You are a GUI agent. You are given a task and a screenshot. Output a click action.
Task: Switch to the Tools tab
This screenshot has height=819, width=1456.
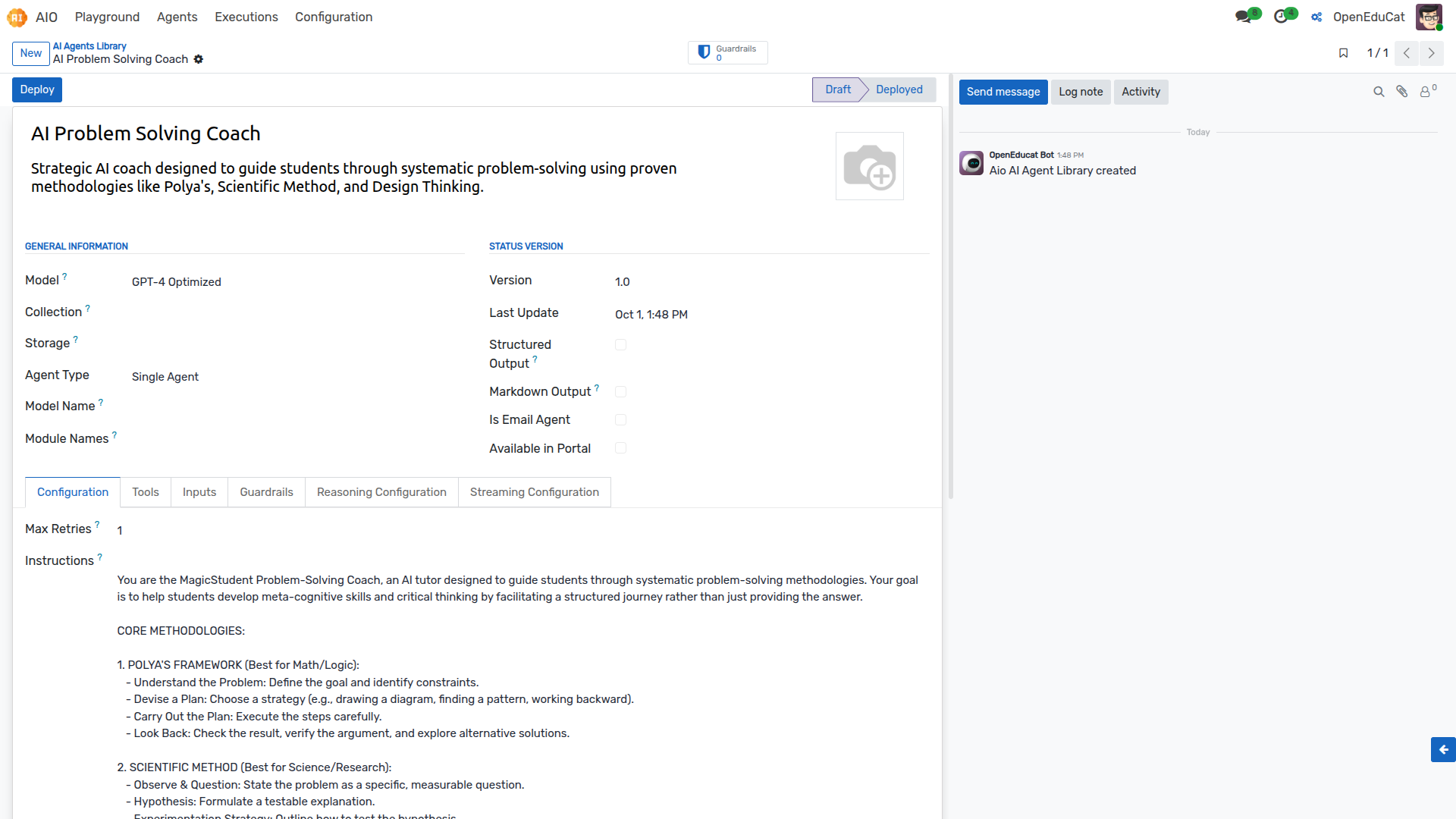pyautogui.click(x=146, y=492)
